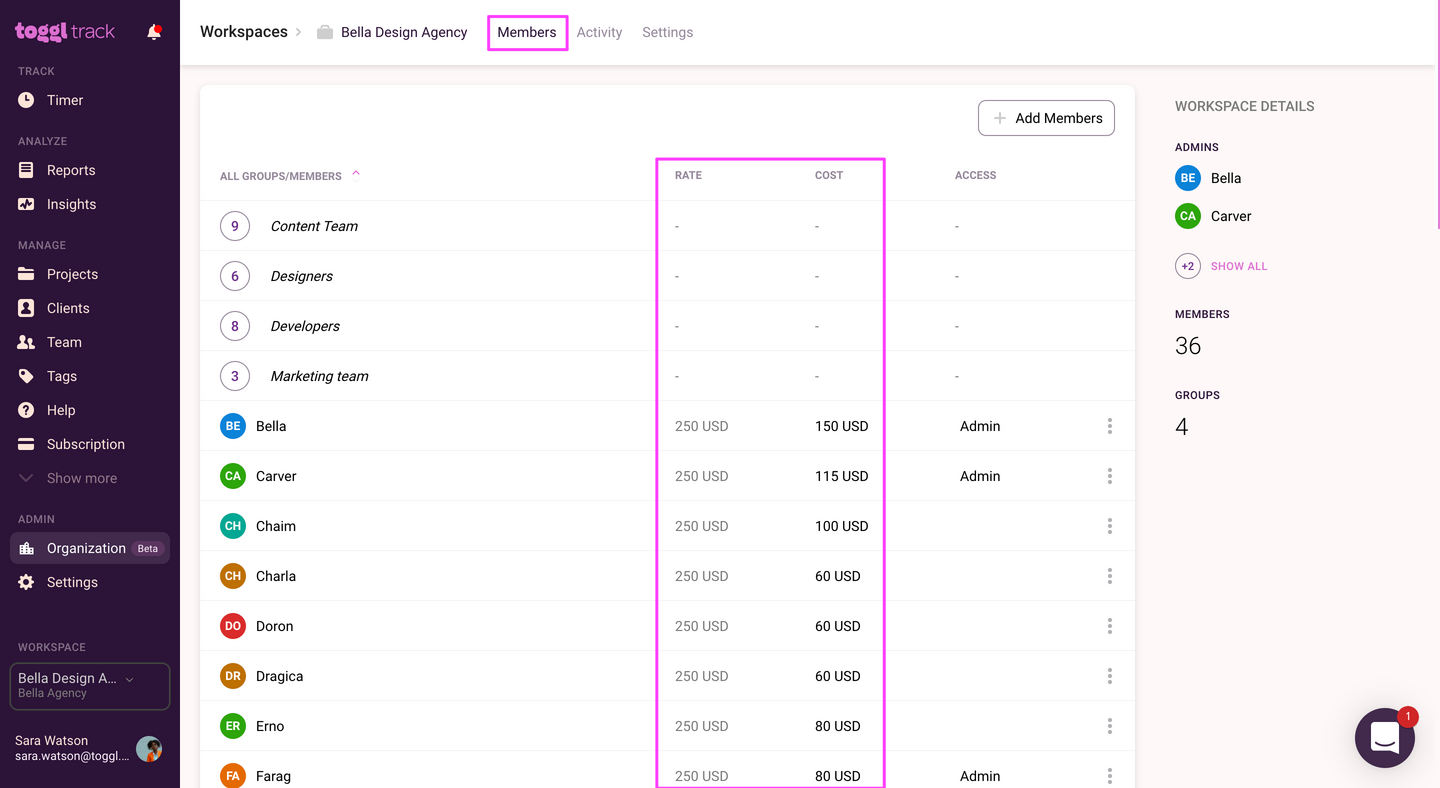Switch to the Activity tab

[599, 32]
